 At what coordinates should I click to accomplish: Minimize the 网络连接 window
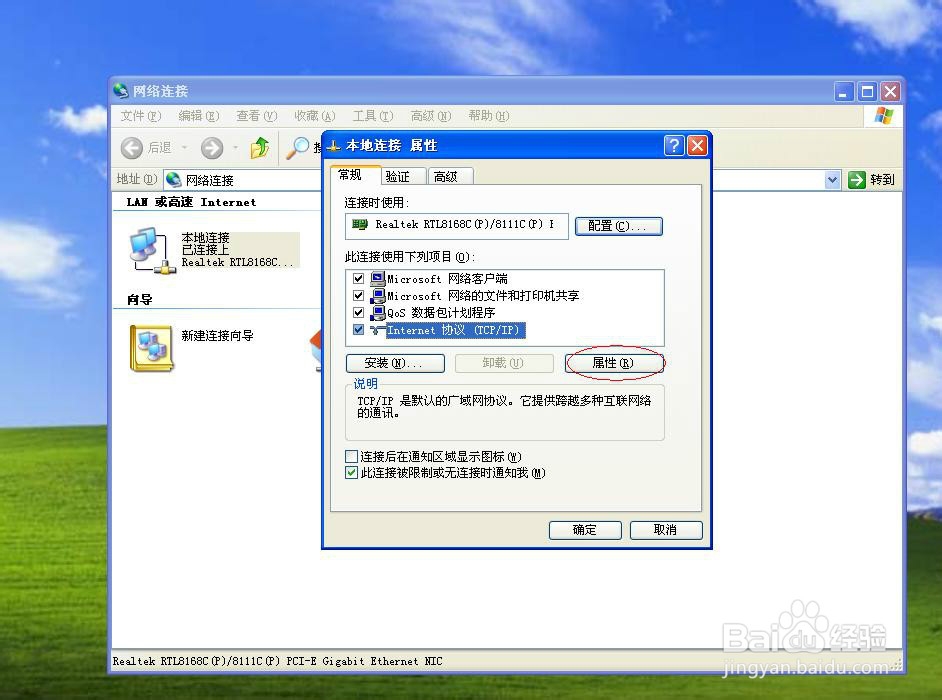[844, 91]
